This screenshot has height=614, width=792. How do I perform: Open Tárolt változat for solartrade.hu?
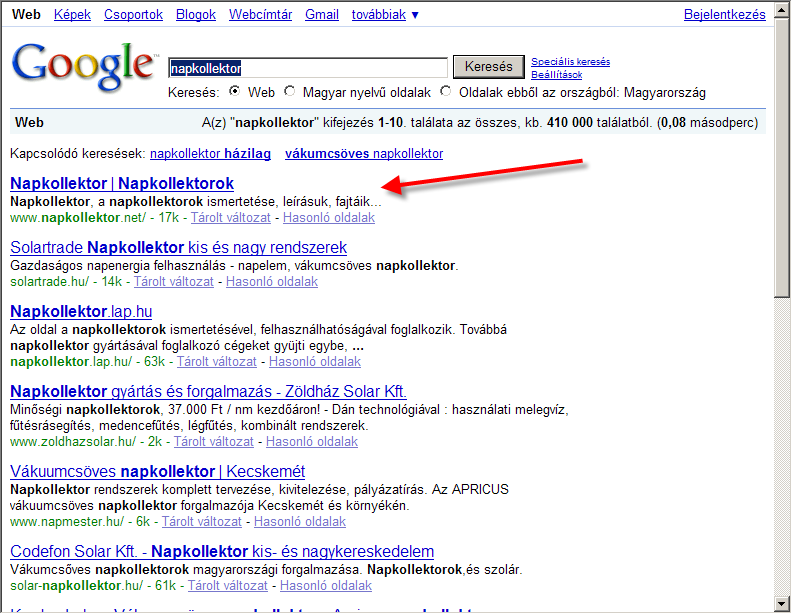click(x=173, y=282)
